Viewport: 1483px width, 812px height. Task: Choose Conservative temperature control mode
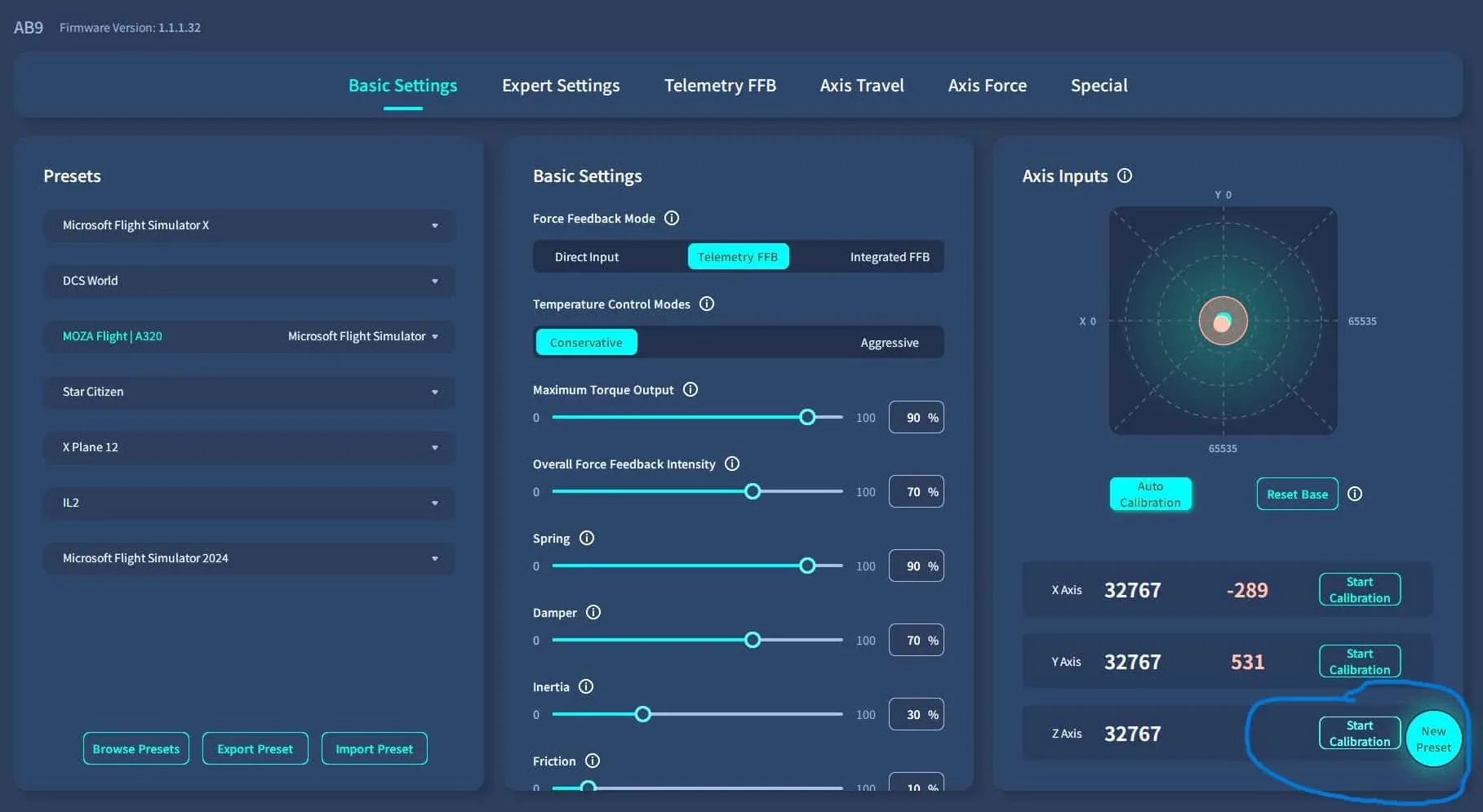coord(586,342)
